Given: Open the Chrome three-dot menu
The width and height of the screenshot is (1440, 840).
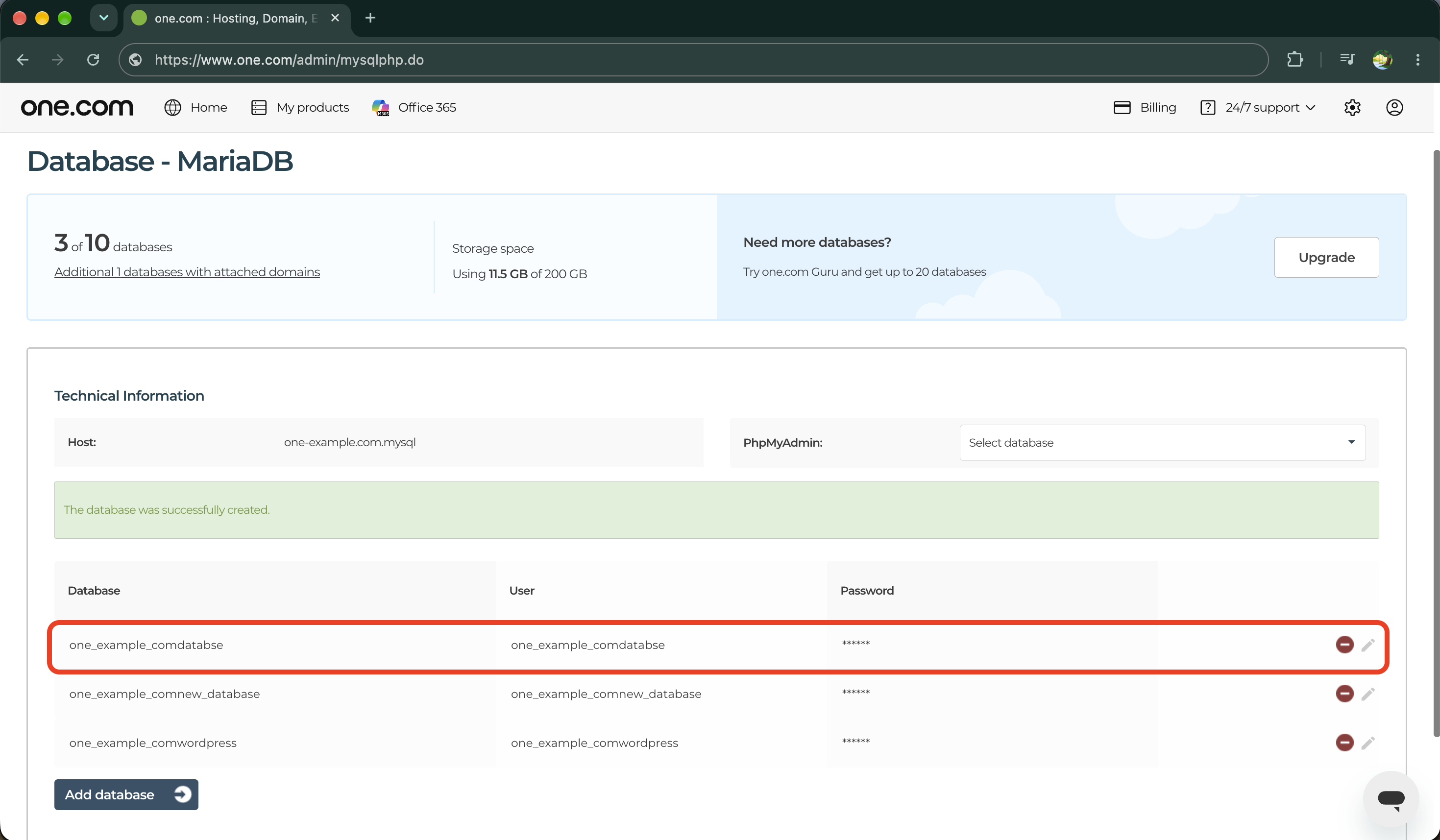Looking at the screenshot, I should pos(1418,59).
